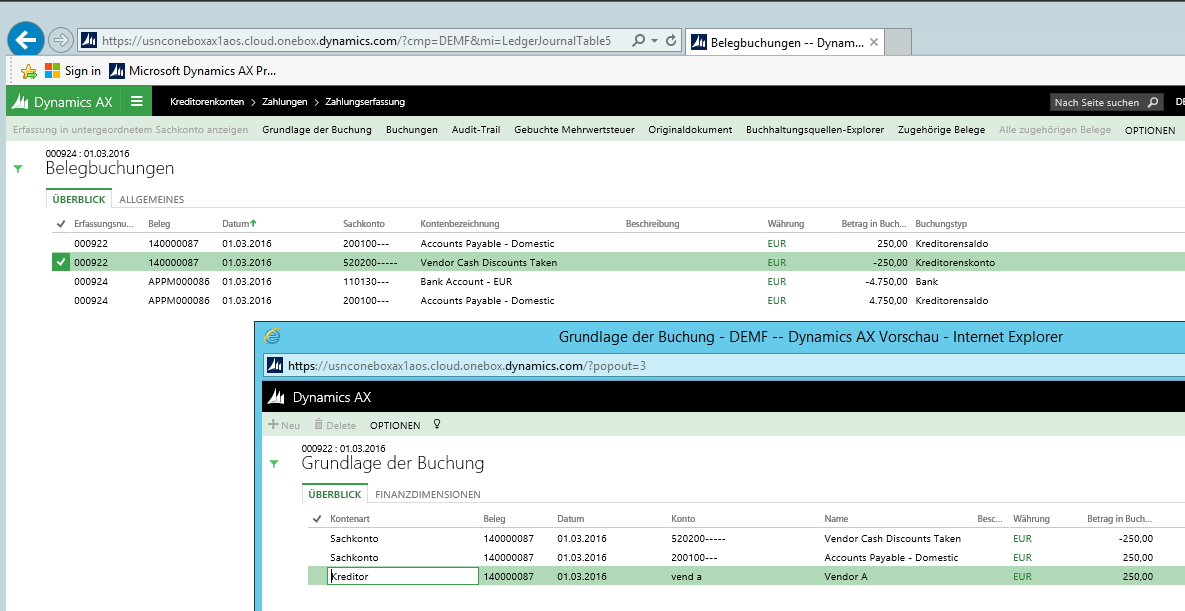Click the lightbulb icon in popup toolbar

point(436,424)
